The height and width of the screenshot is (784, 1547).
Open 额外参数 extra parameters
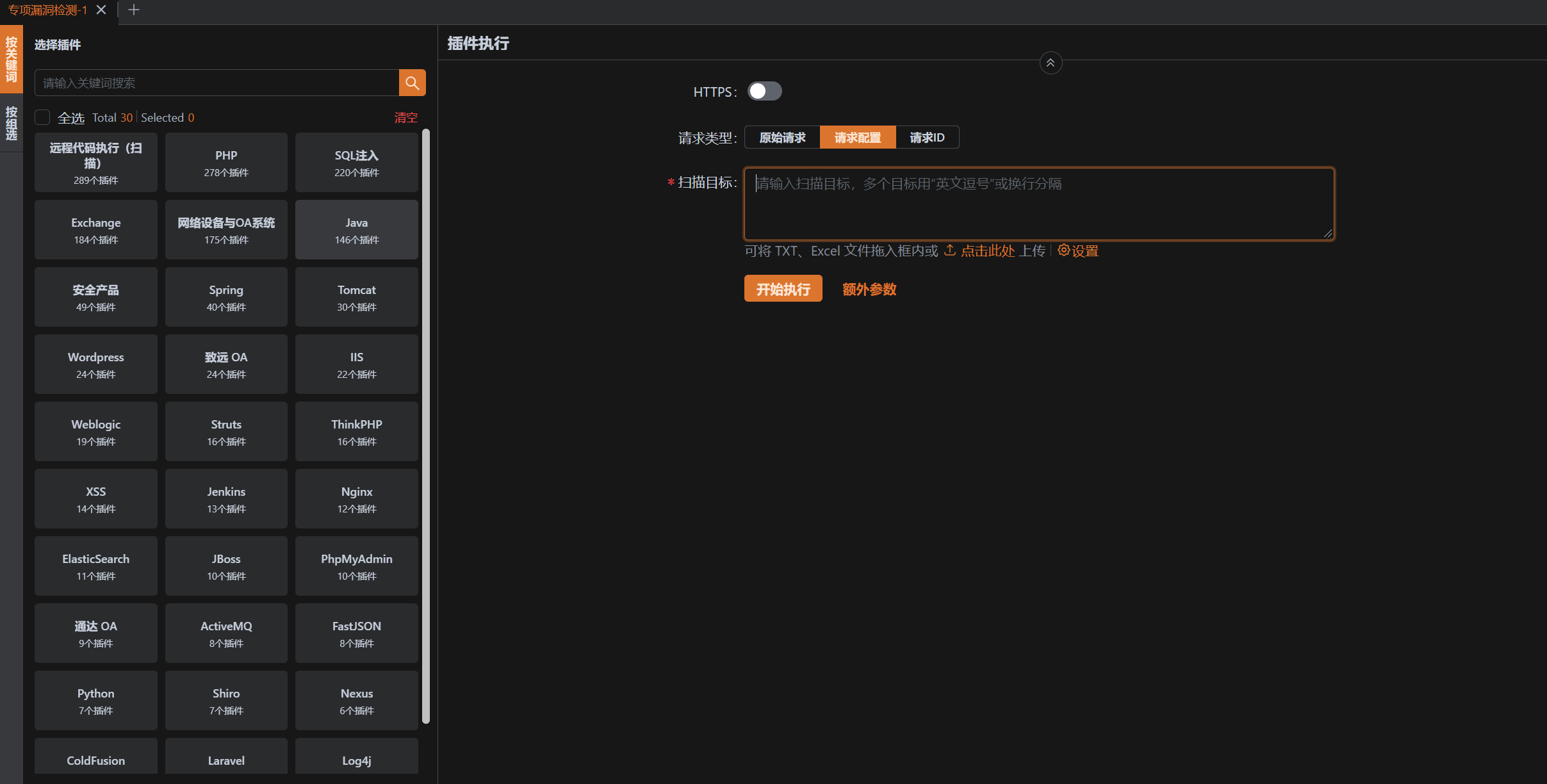(x=869, y=289)
